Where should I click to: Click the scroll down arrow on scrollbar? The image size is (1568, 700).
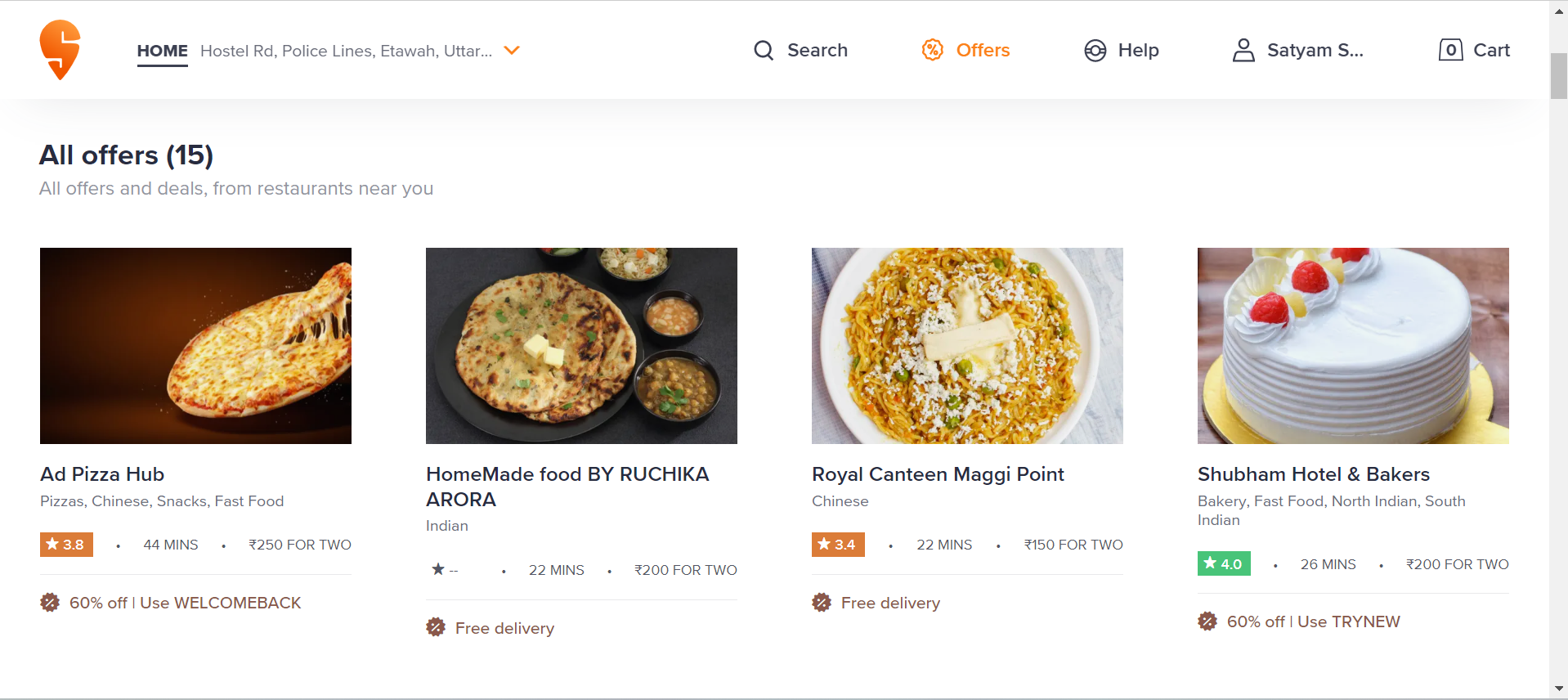[x=1559, y=689]
